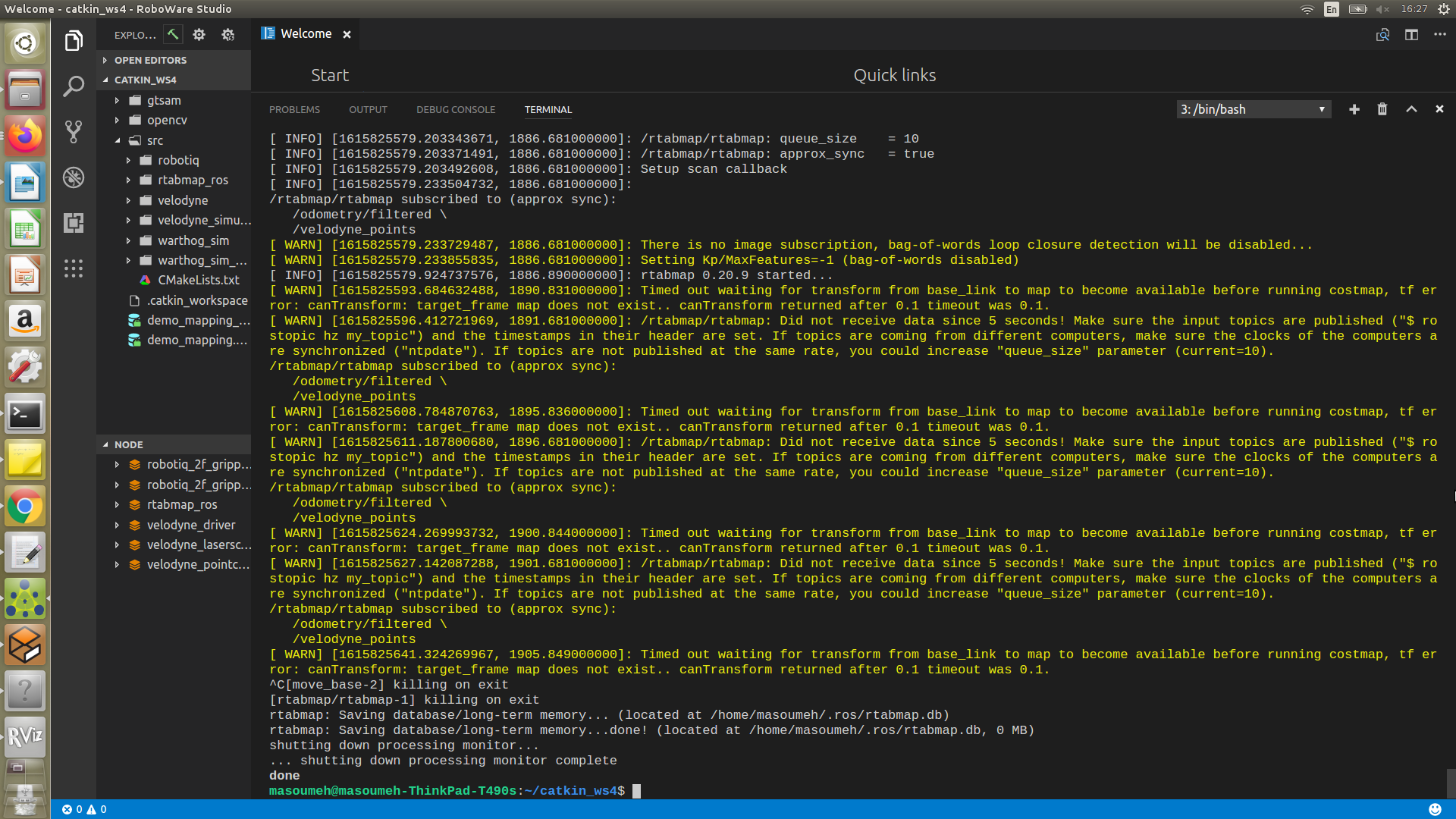Screen dimensions: 1456x819
Task: Open the Source Control view icon
Action: coord(74,132)
